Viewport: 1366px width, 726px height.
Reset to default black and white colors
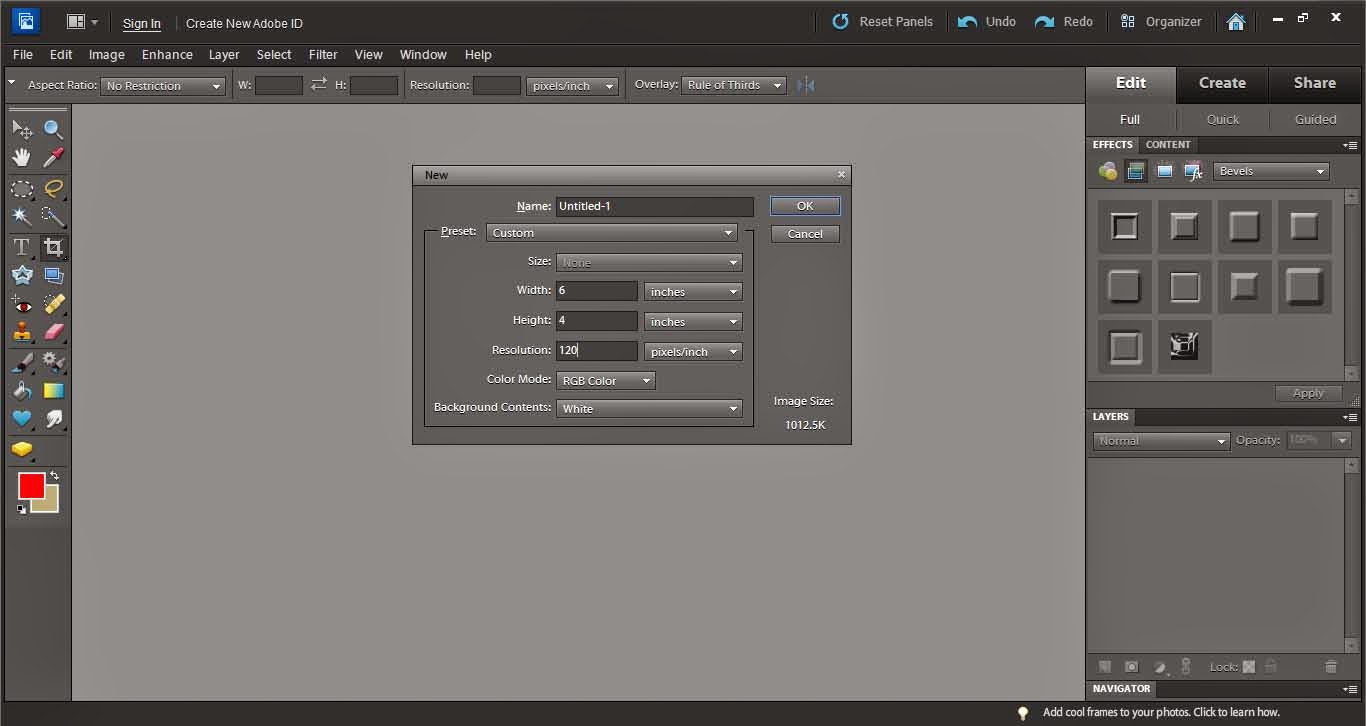point(22,509)
